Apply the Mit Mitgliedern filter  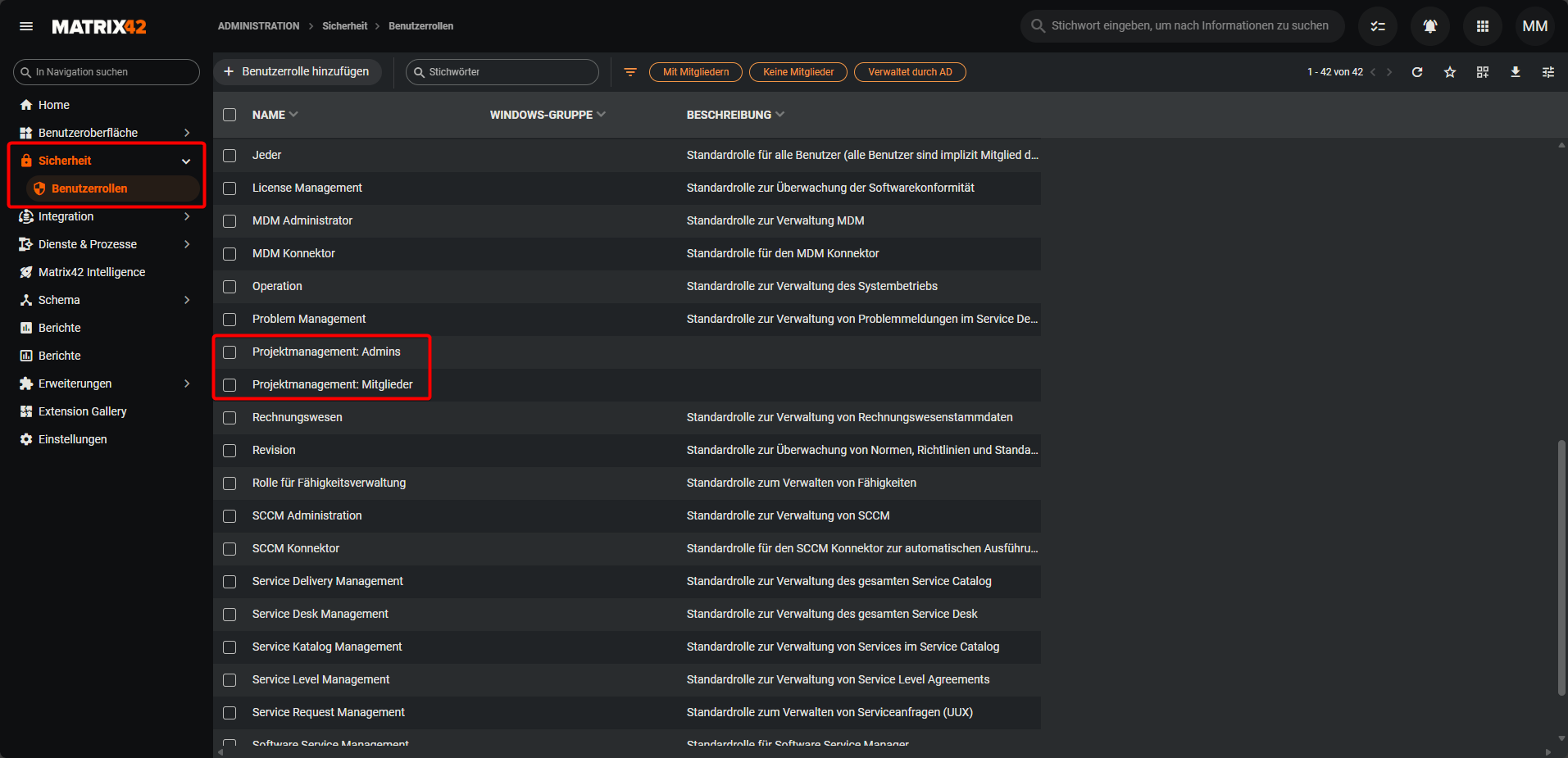[695, 72]
